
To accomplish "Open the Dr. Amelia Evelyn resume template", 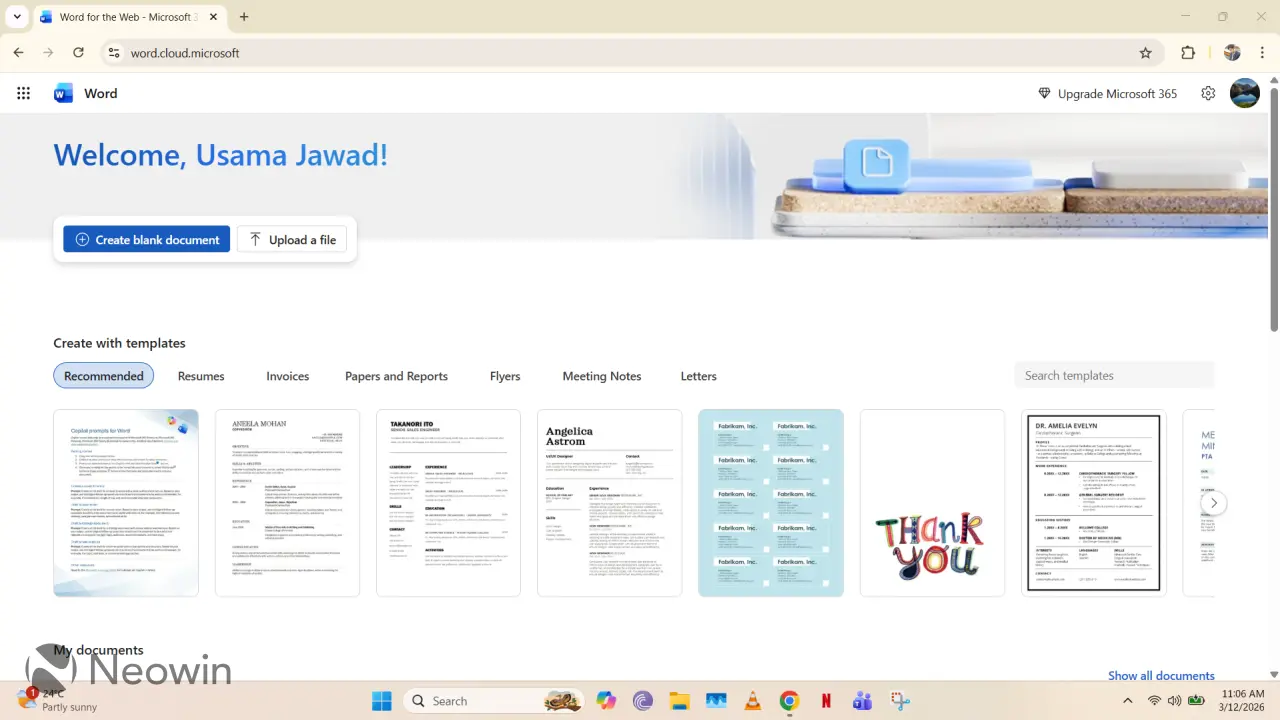I will click(x=1094, y=503).
